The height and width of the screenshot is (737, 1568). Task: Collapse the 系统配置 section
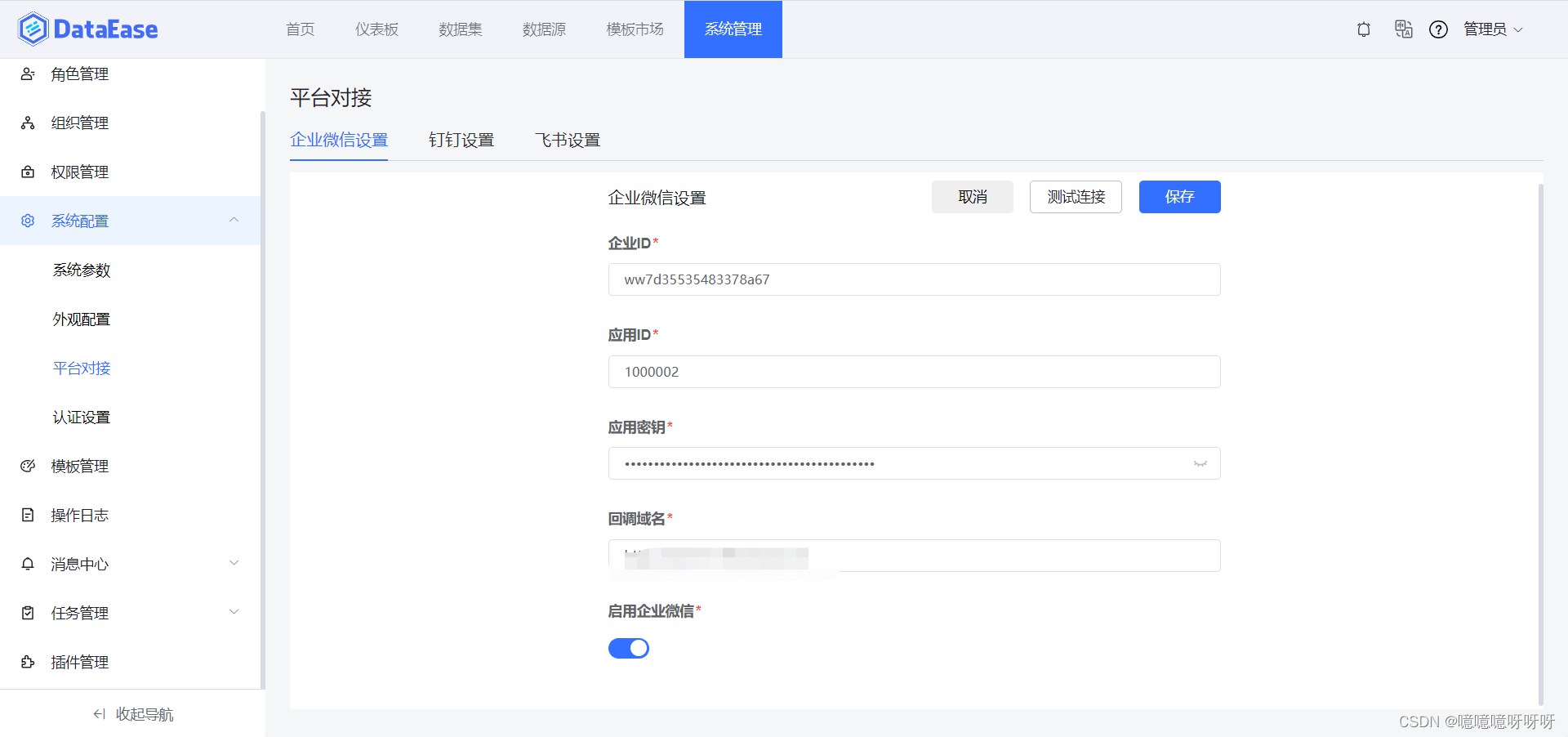pos(234,220)
